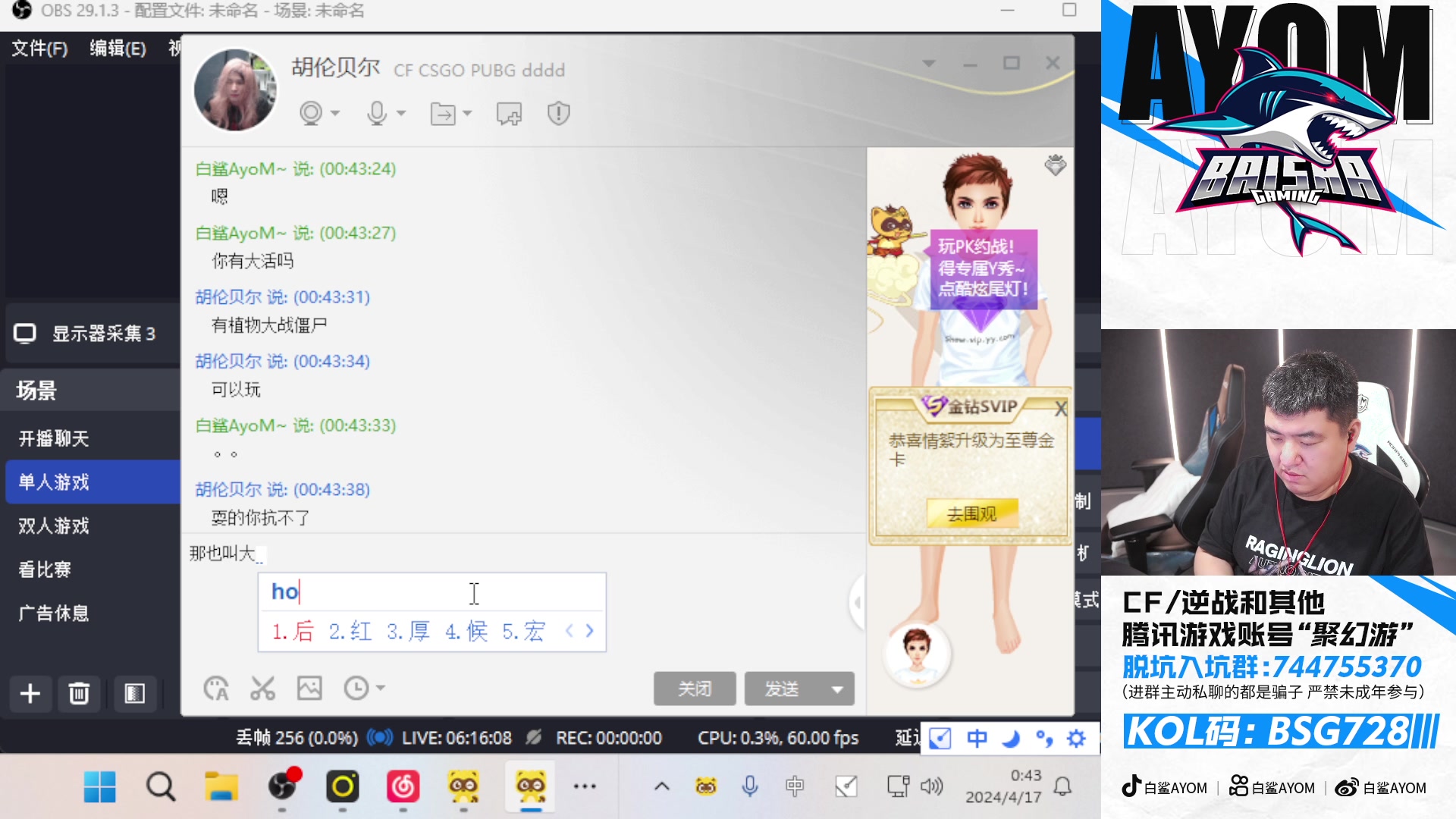Expand the file send dropdown arrow
The width and height of the screenshot is (1456, 819).
[x=467, y=114]
